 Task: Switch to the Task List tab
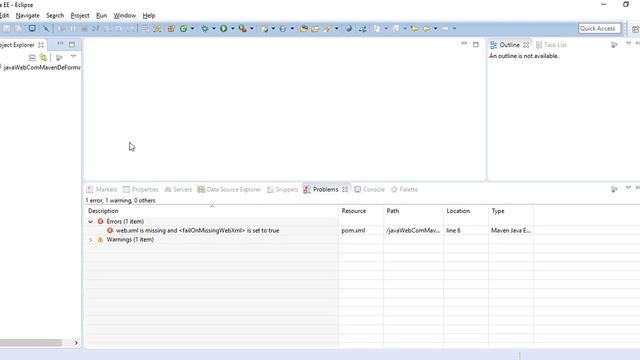tap(551, 45)
